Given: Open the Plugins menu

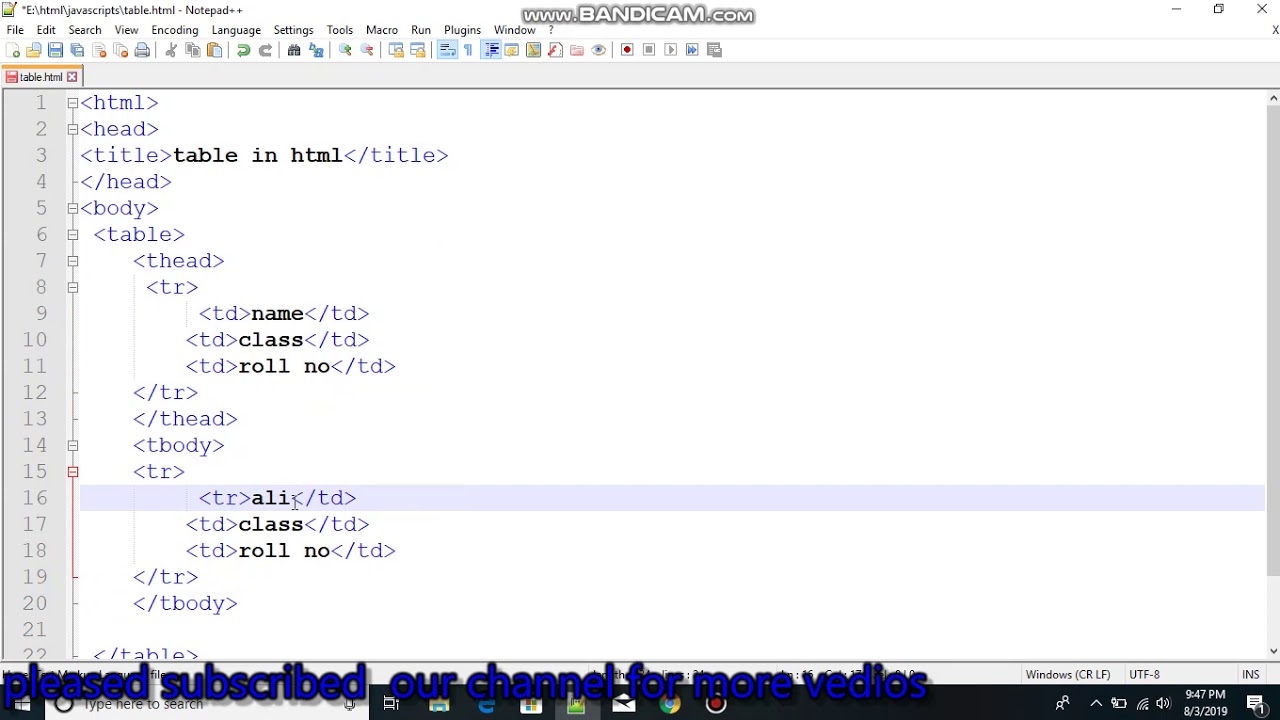Looking at the screenshot, I should pyautogui.click(x=462, y=30).
